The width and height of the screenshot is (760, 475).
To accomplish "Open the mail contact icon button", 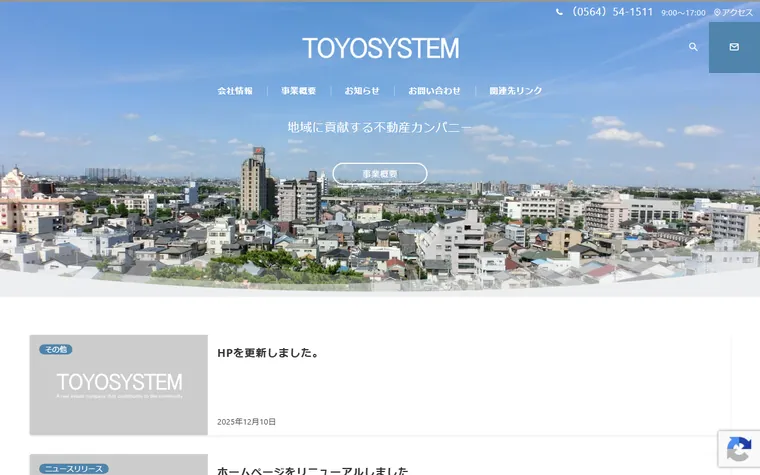I will 734,47.
